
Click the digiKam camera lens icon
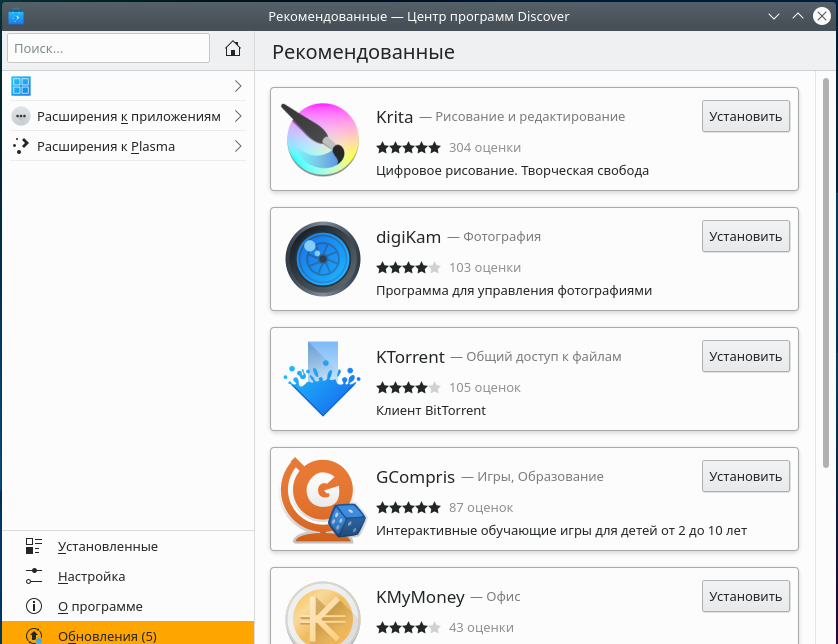coord(322,259)
